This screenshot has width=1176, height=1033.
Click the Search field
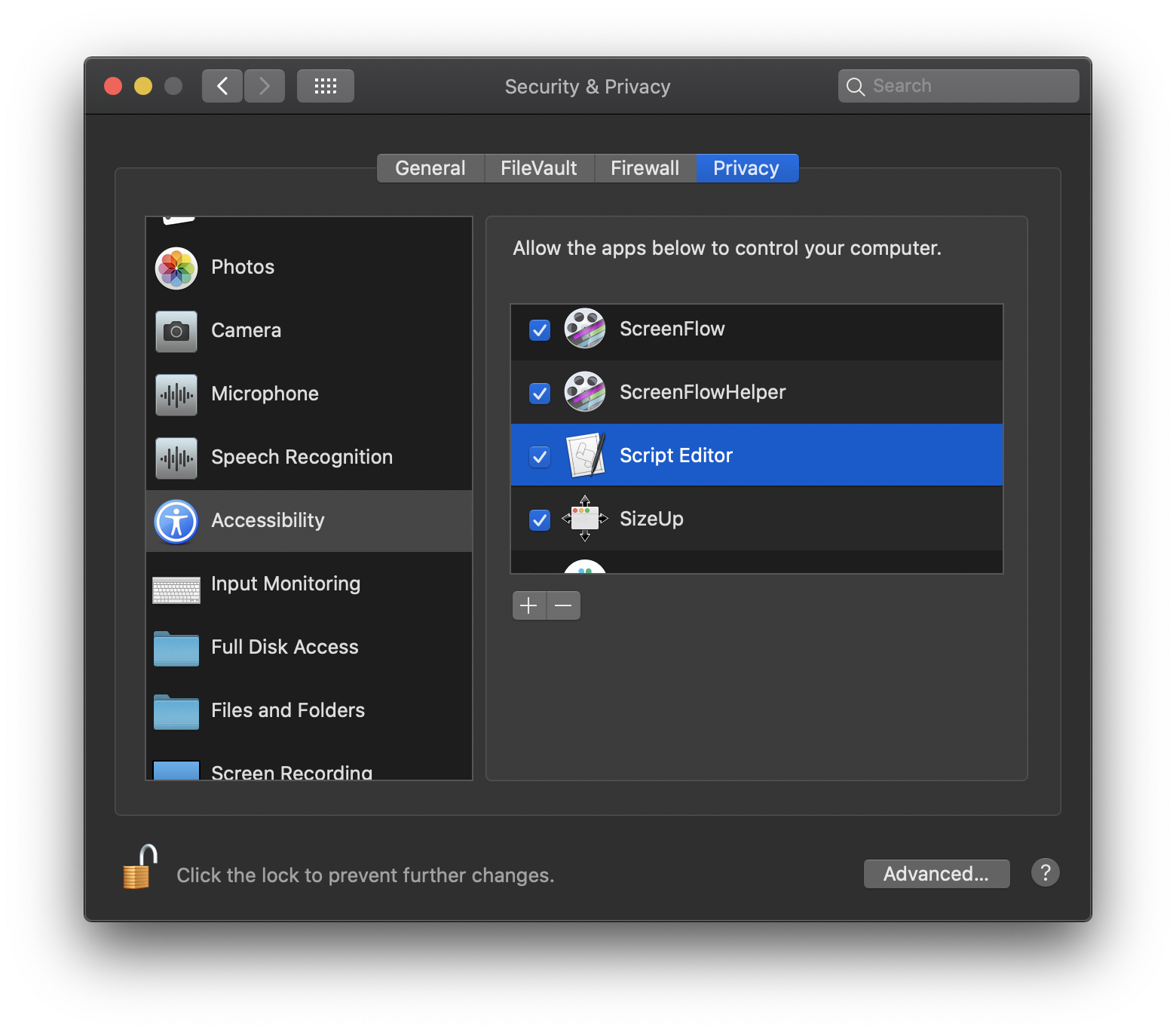pyautogui.click(x=959, y=86)
